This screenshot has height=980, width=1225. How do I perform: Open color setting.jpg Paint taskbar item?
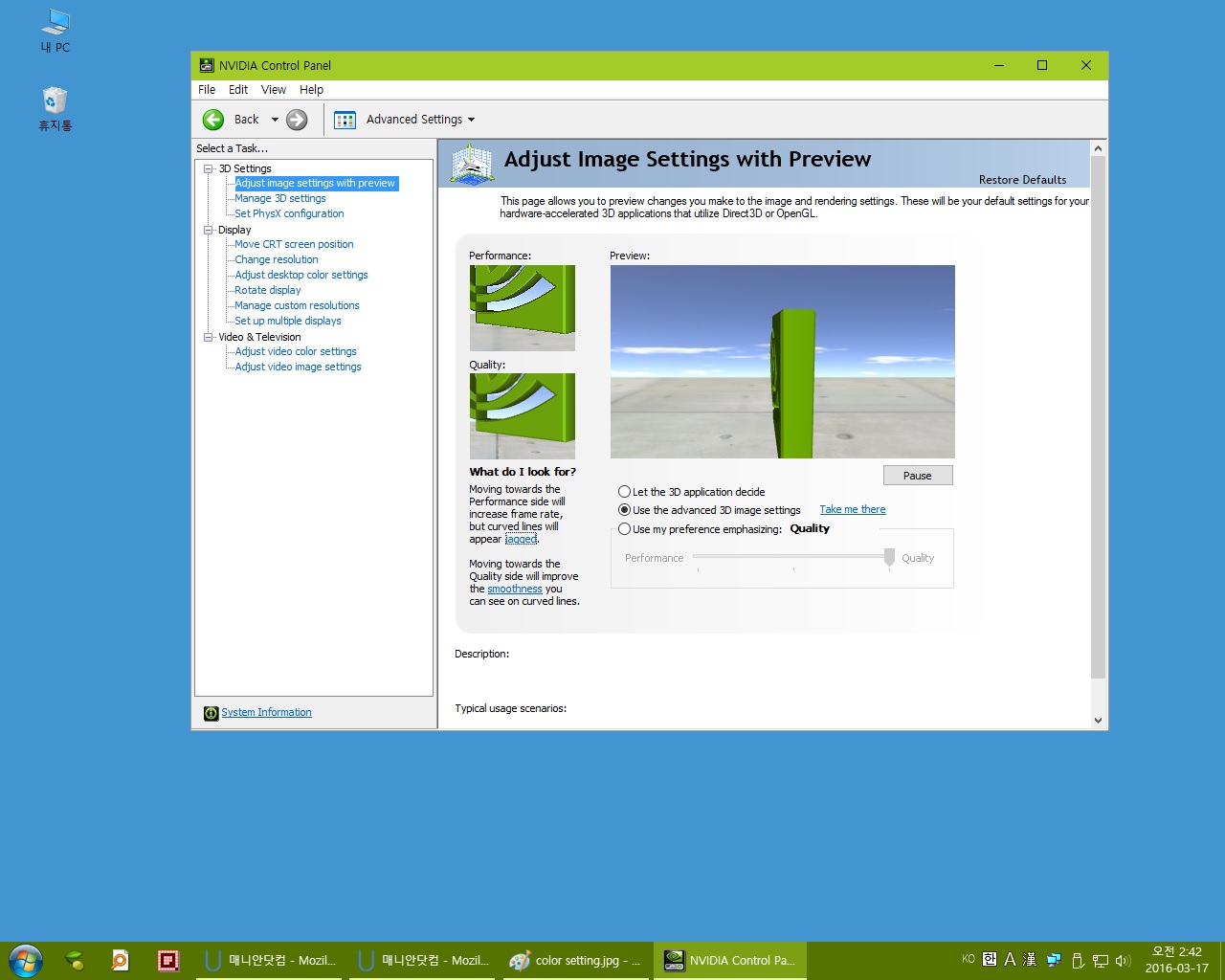[x=577, y=960]
